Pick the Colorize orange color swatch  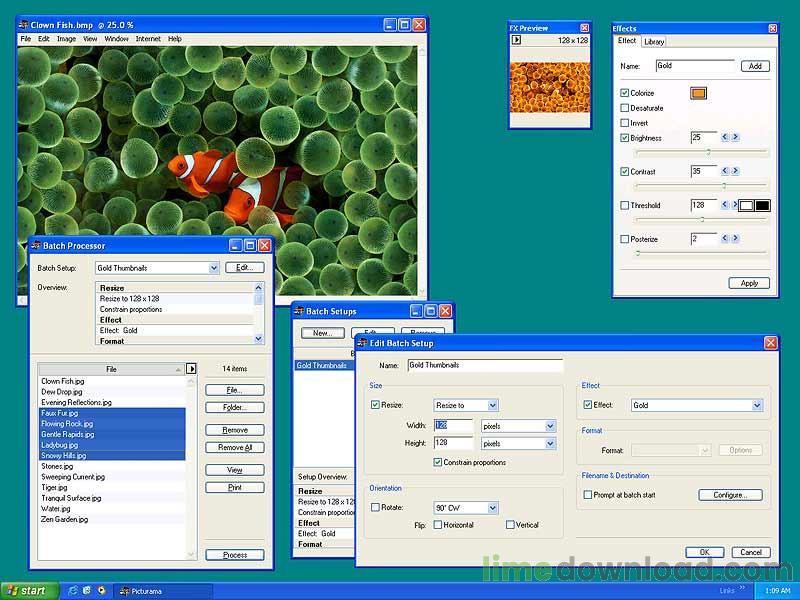(698, 93)
